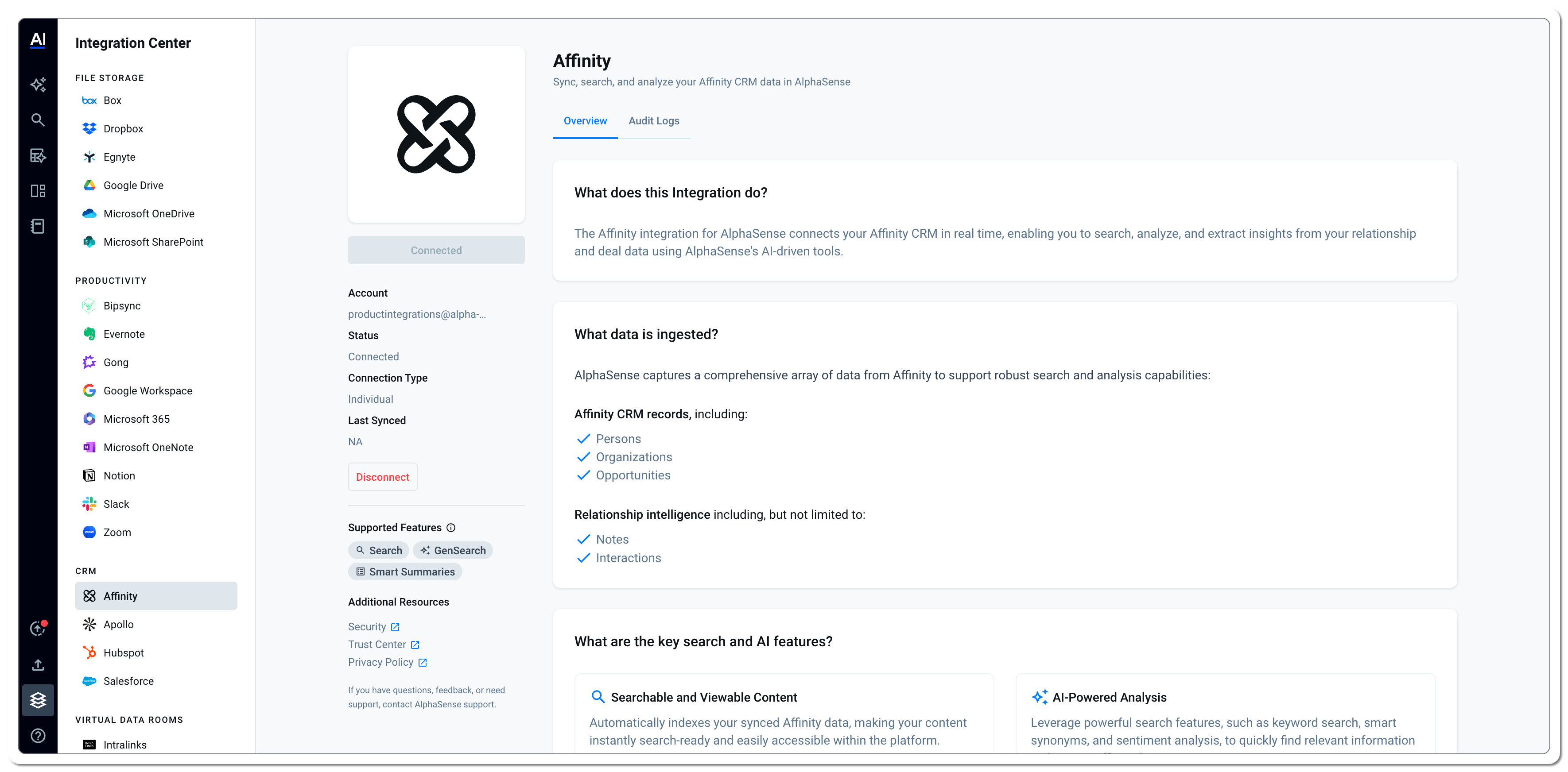This screenshot has height=772, width=1568.
Task: Show the Supported Features info icon tooltip
Action: (x=451, y=528)
